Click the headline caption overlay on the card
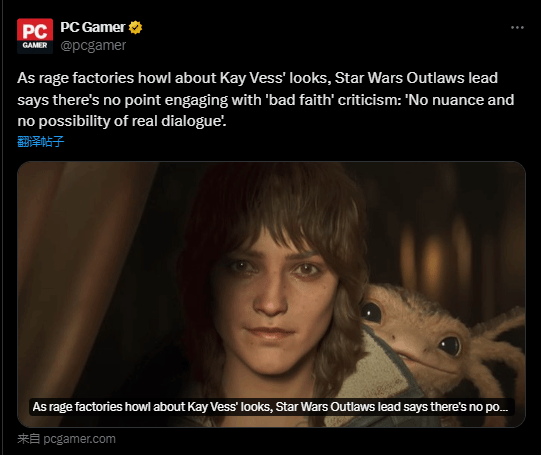Image resolution: width=541 pixels, height=455 pixels. click(271, 407)
